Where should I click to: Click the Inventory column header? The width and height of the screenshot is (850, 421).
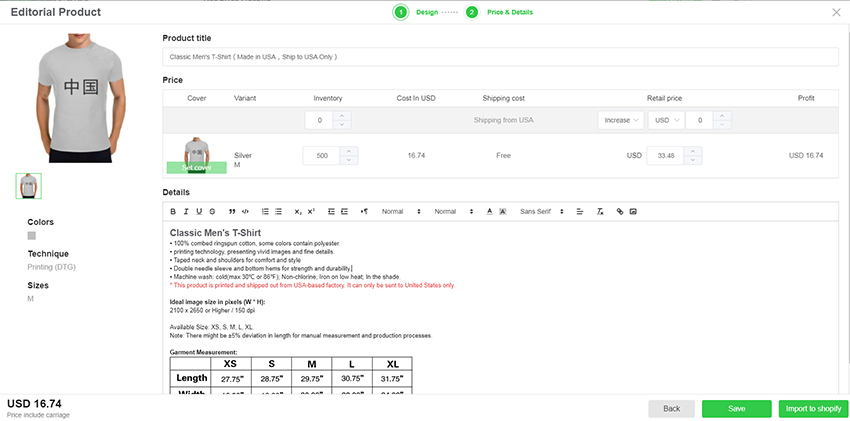coord(327,98)
